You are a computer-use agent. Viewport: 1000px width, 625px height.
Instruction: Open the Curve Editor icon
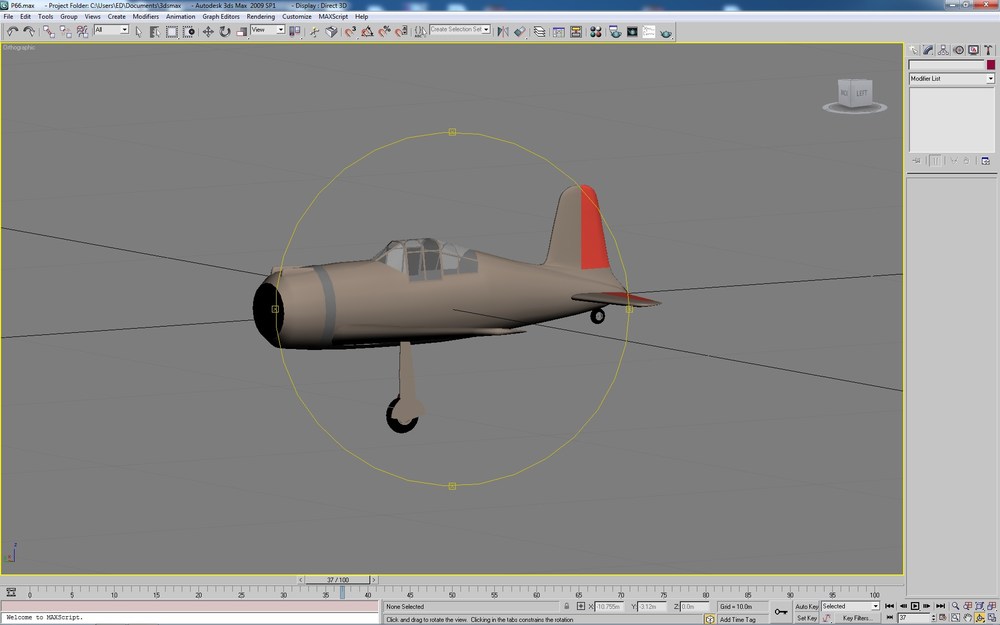559,31
